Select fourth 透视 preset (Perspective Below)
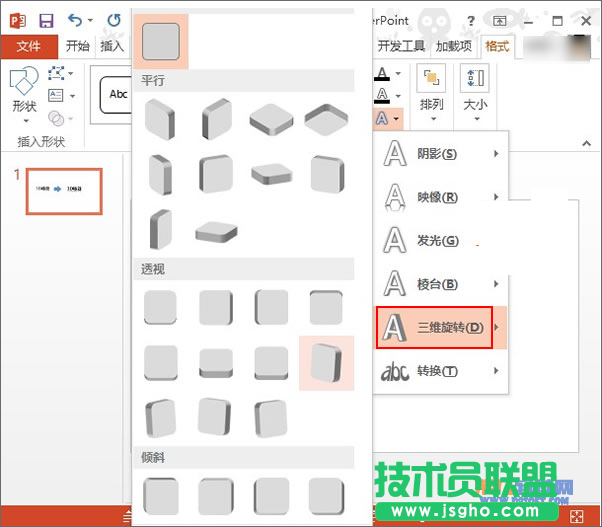The width and height of the screenshot is (602, 527). [x=326, y=307]
